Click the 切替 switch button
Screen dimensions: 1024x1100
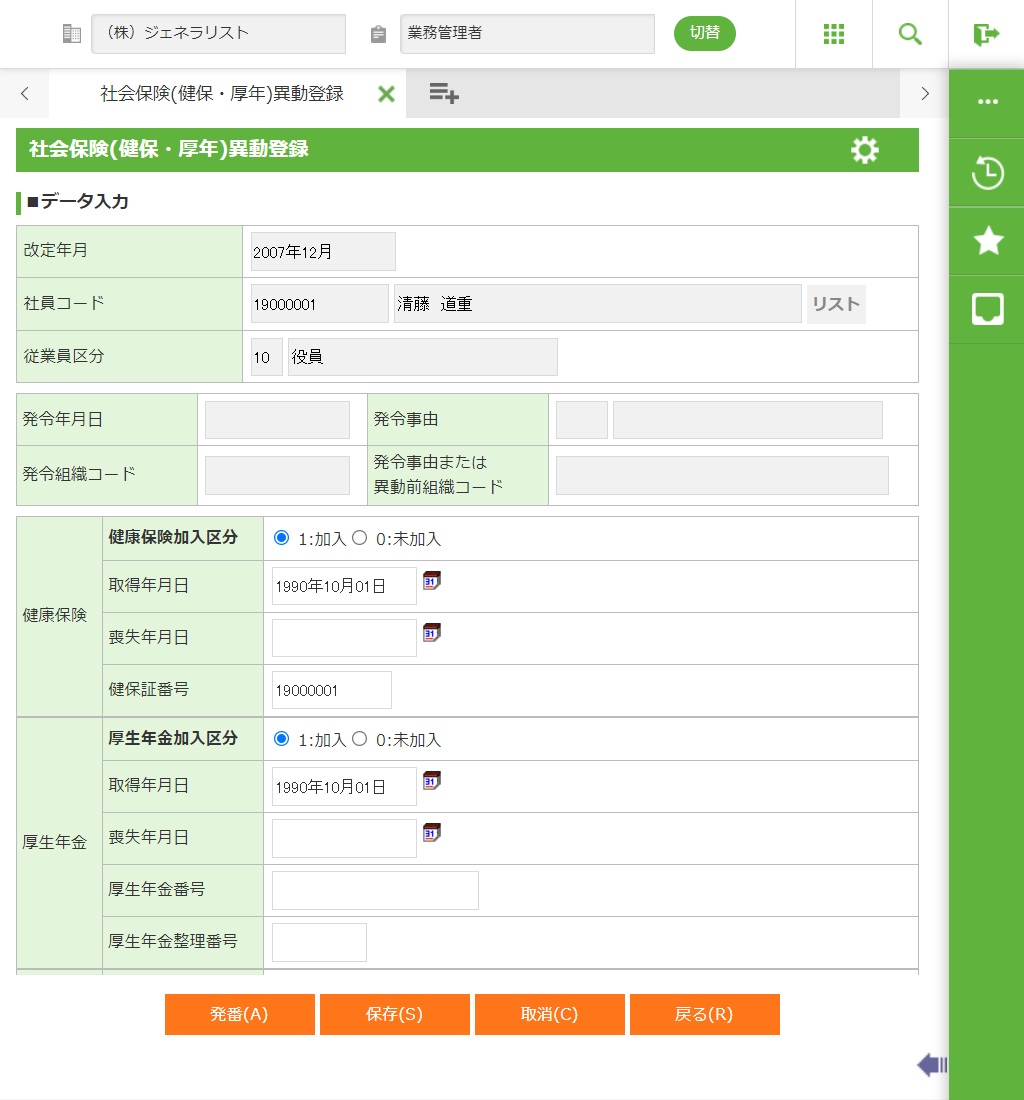coord(705,33)
